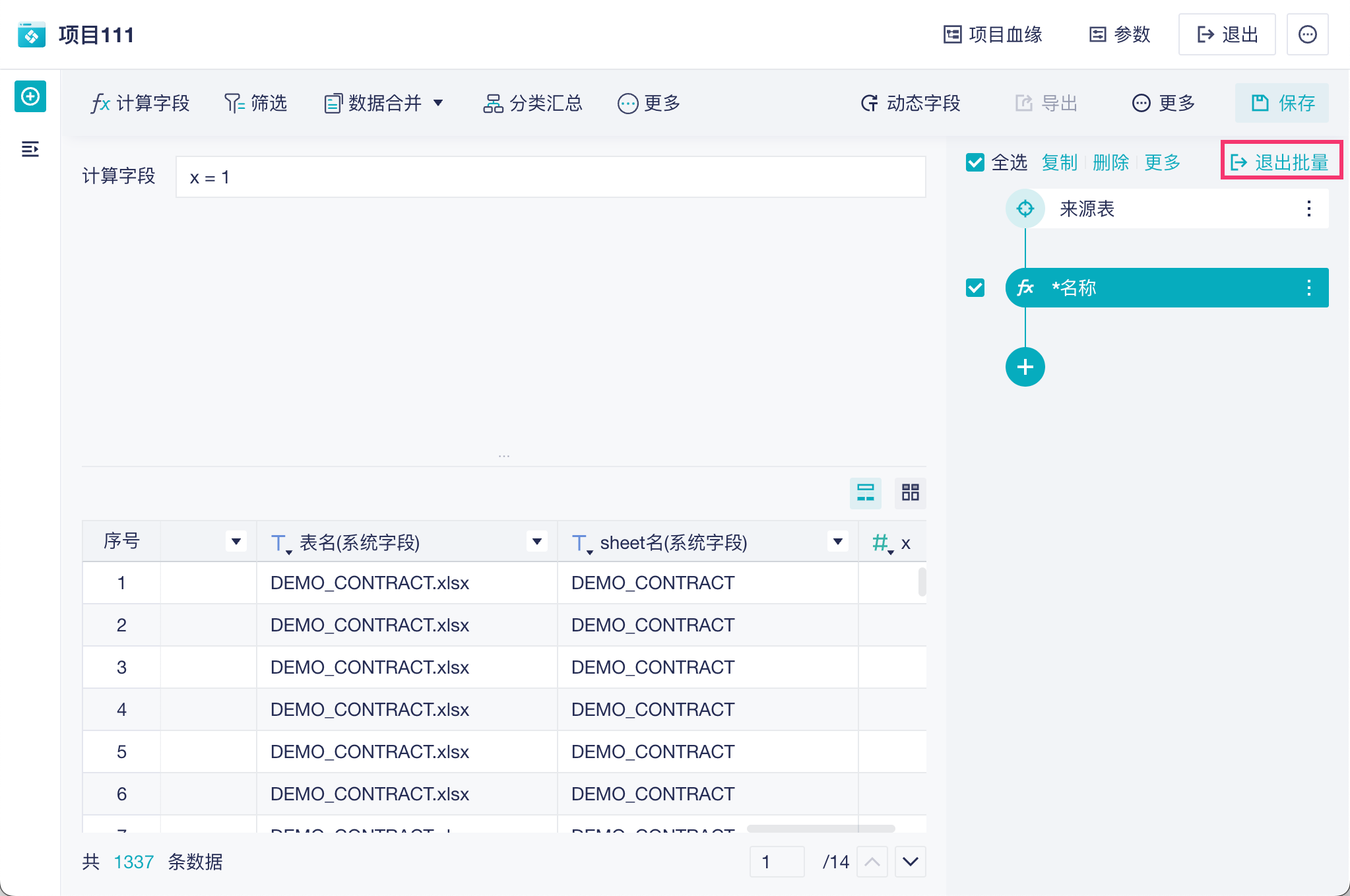Toggle the sidebar collapse list icon
1350x896 pixels.
(30, 149)
